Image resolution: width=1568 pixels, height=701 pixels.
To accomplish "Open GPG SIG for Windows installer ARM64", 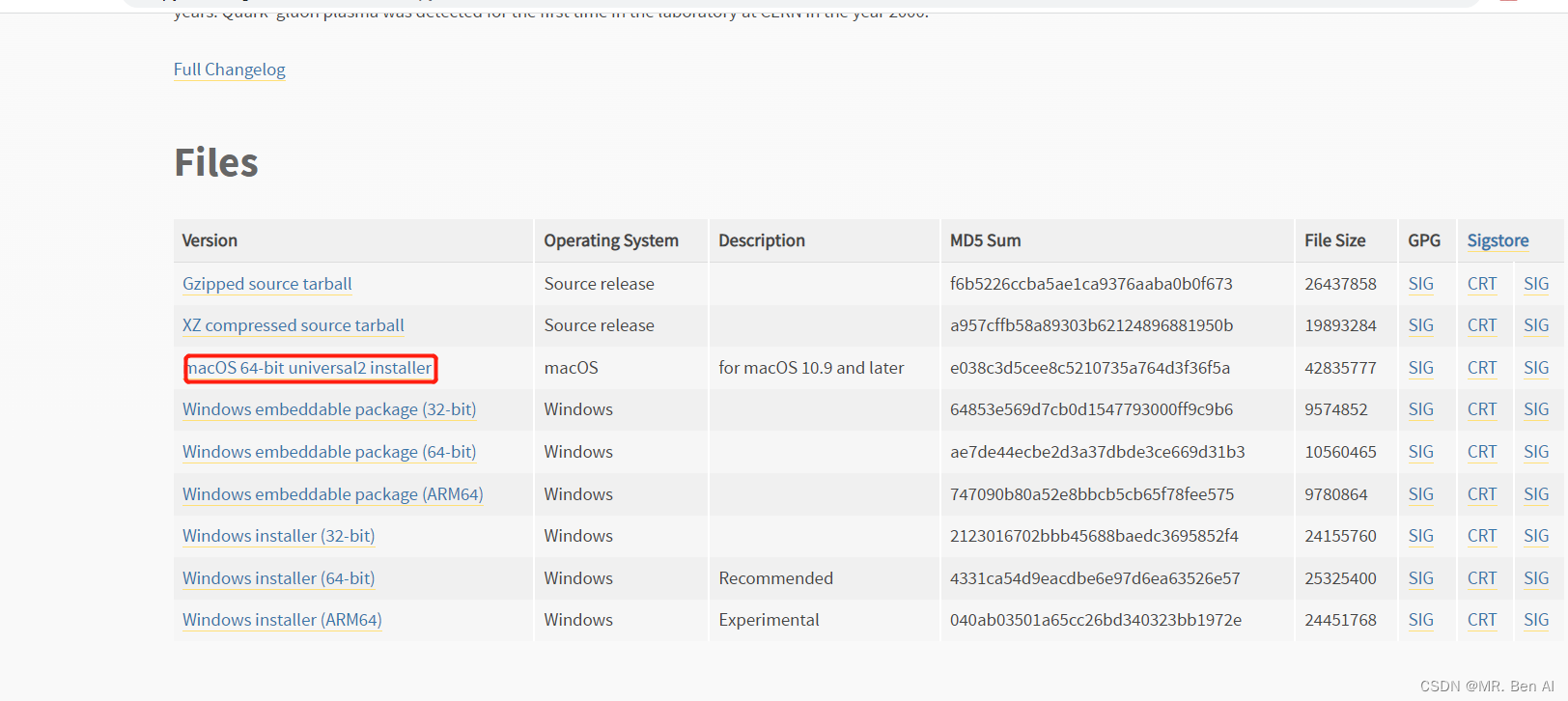I will [x=1420, y=620].
